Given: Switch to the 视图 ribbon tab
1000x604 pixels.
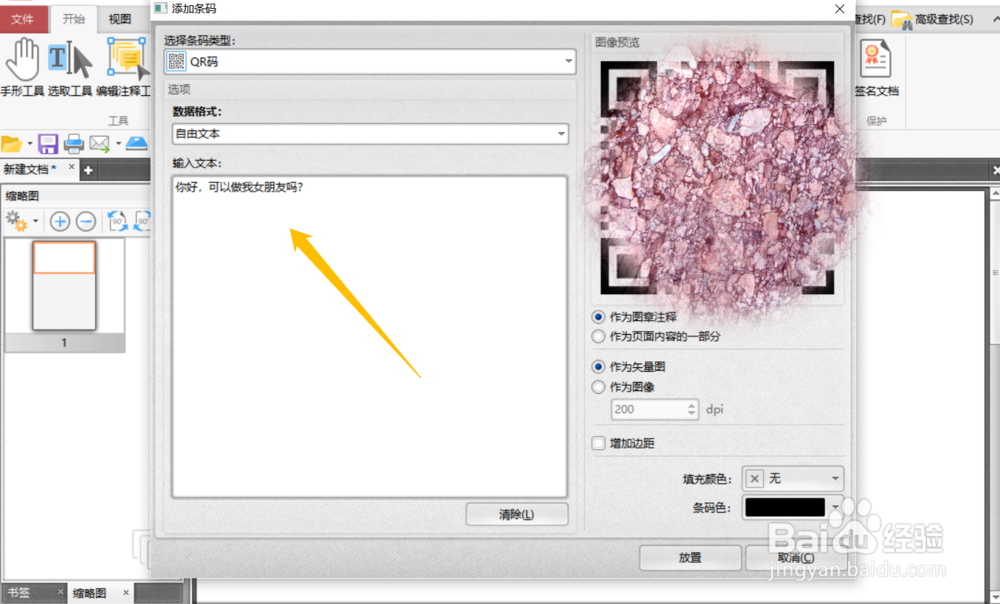Looking at the screenshot, I should pos(119,19).
